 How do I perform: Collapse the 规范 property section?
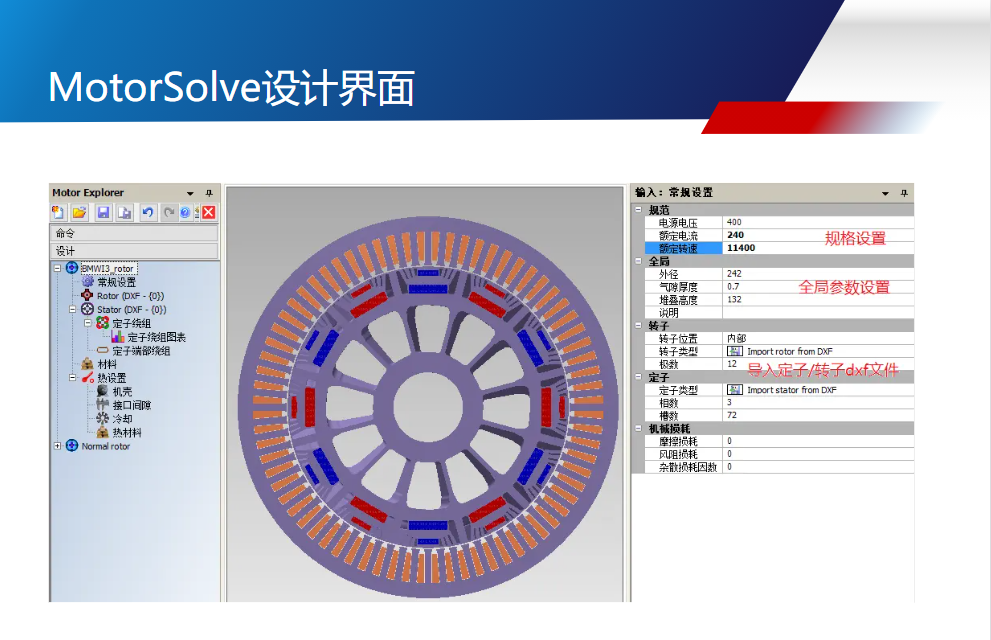coord(639,210)
